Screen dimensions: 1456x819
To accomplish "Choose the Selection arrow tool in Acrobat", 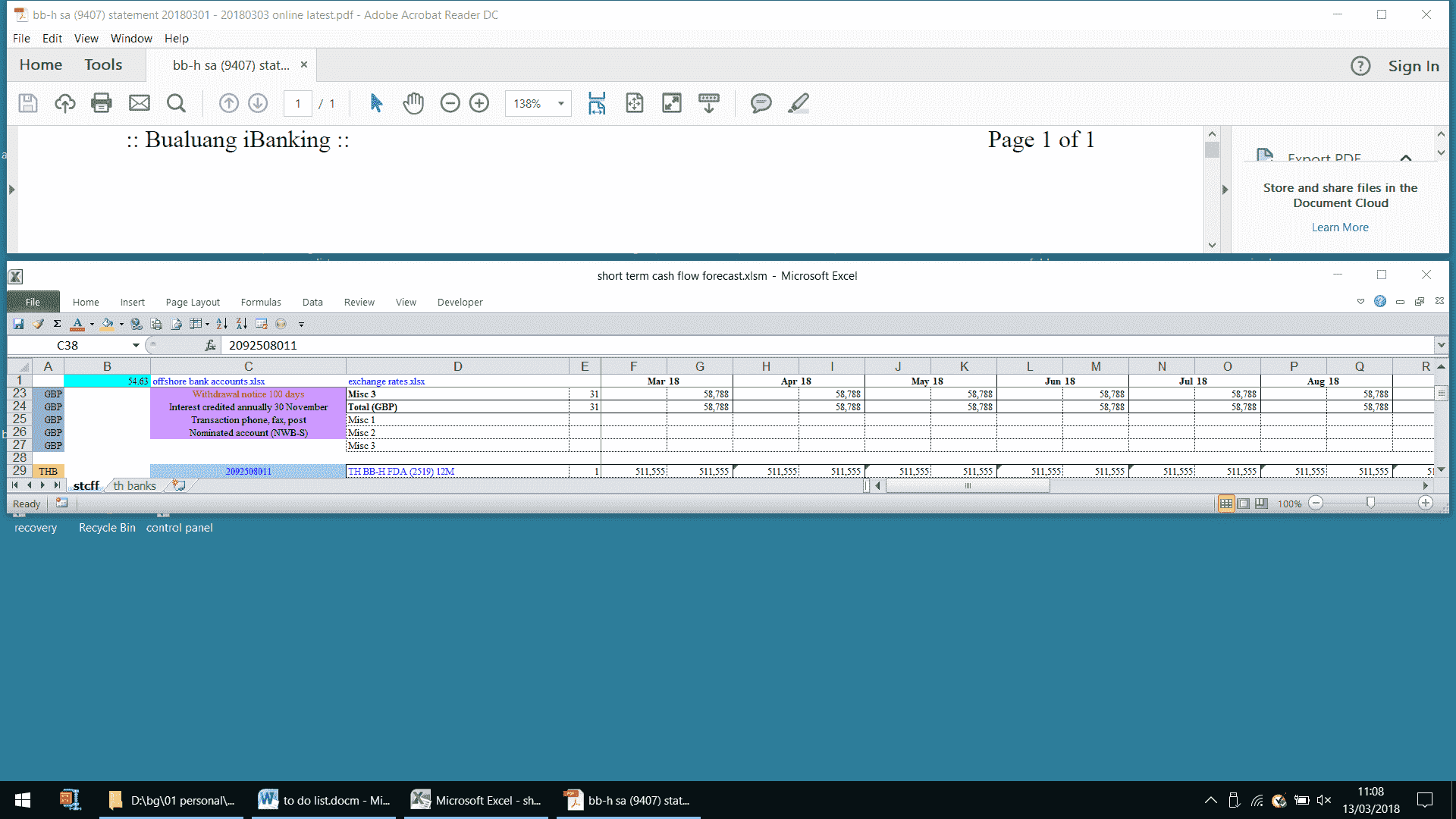I will tap(376, 103).
